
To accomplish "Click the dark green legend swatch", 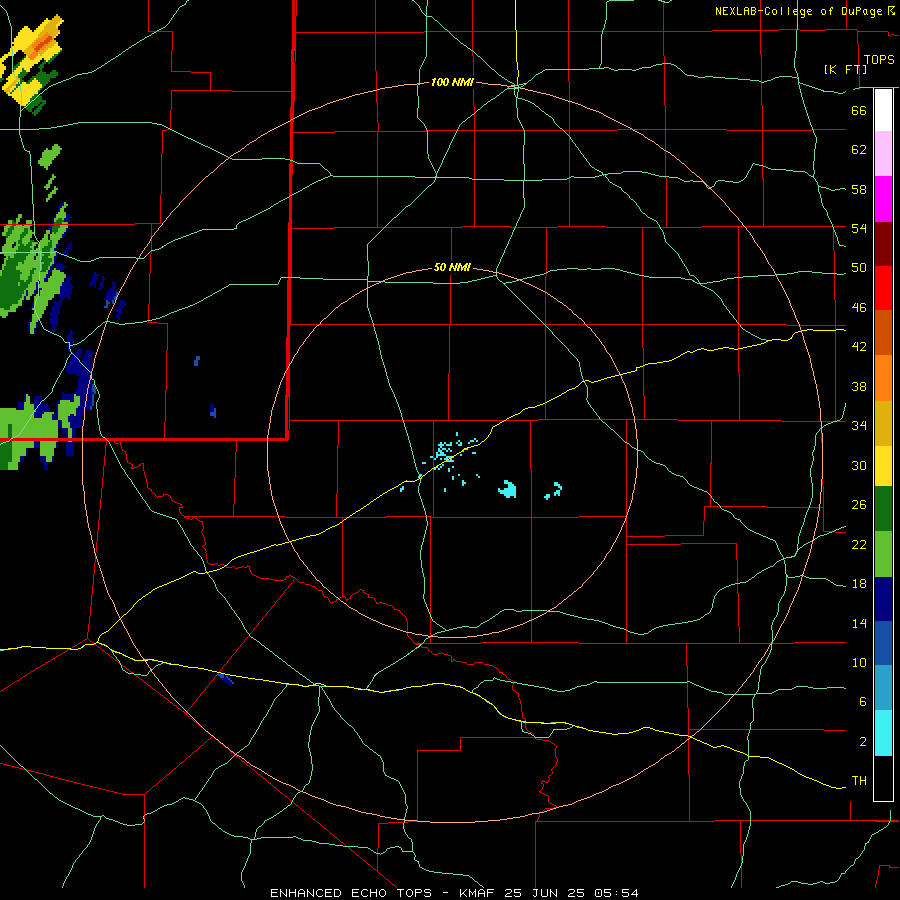I will pyautogui.click(x=883, y=509).
